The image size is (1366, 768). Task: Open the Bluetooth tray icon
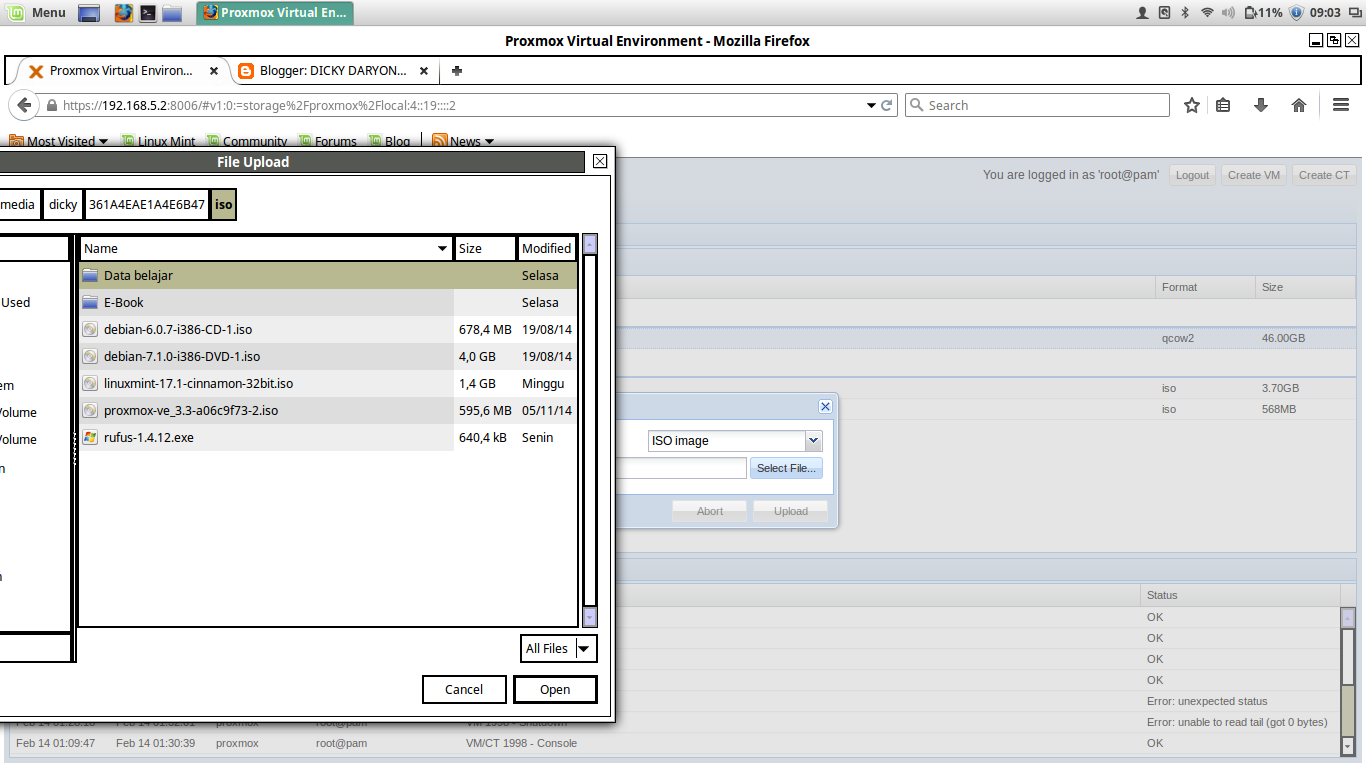tap(1185, 13)
